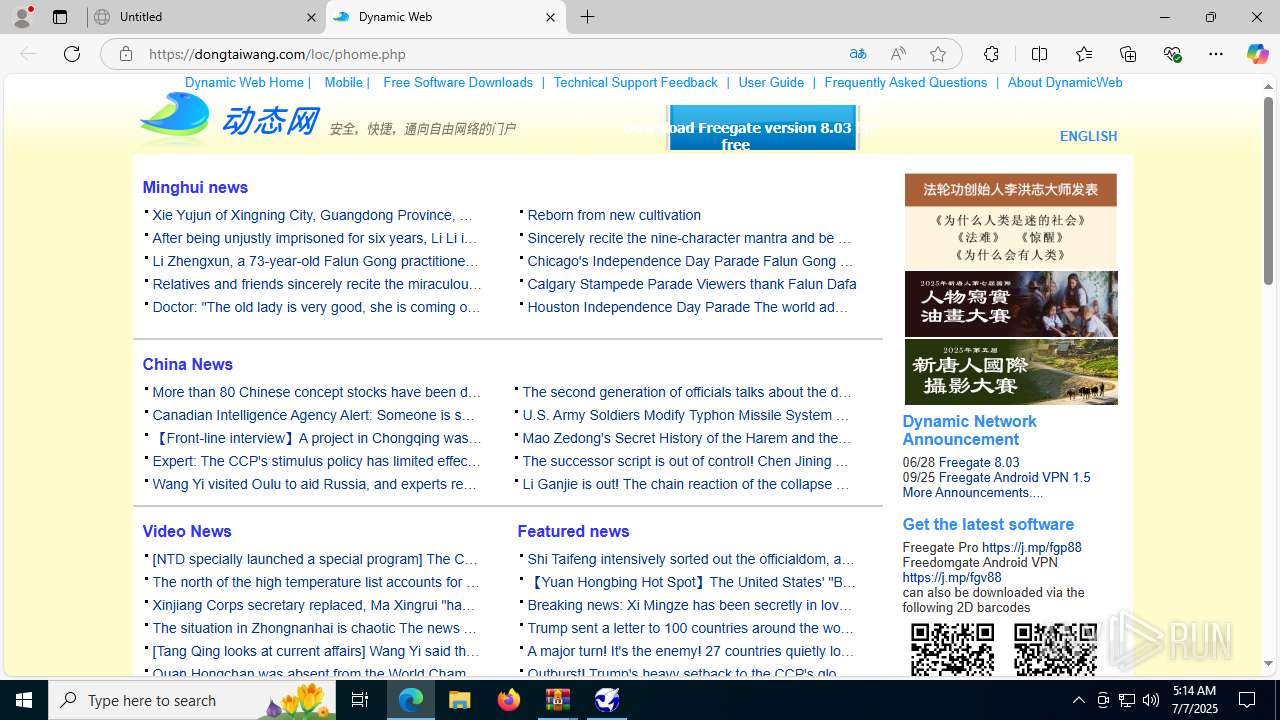Open the Featured news section heading
The height and width of the screenshot is (720, 1280).
pos(573,531)
